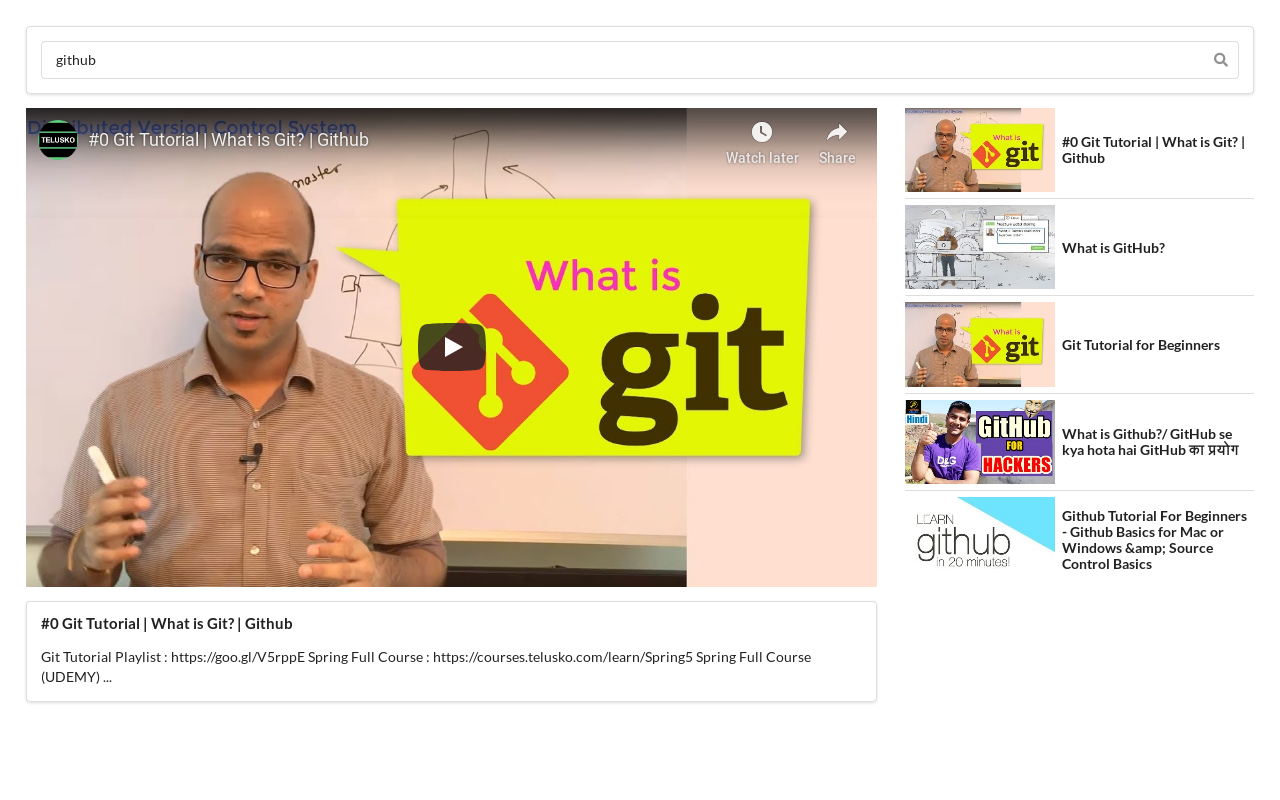
Task: Select 'Git Tutorial for Beginners' thumbnail
Action: click(x=980, y=344)
